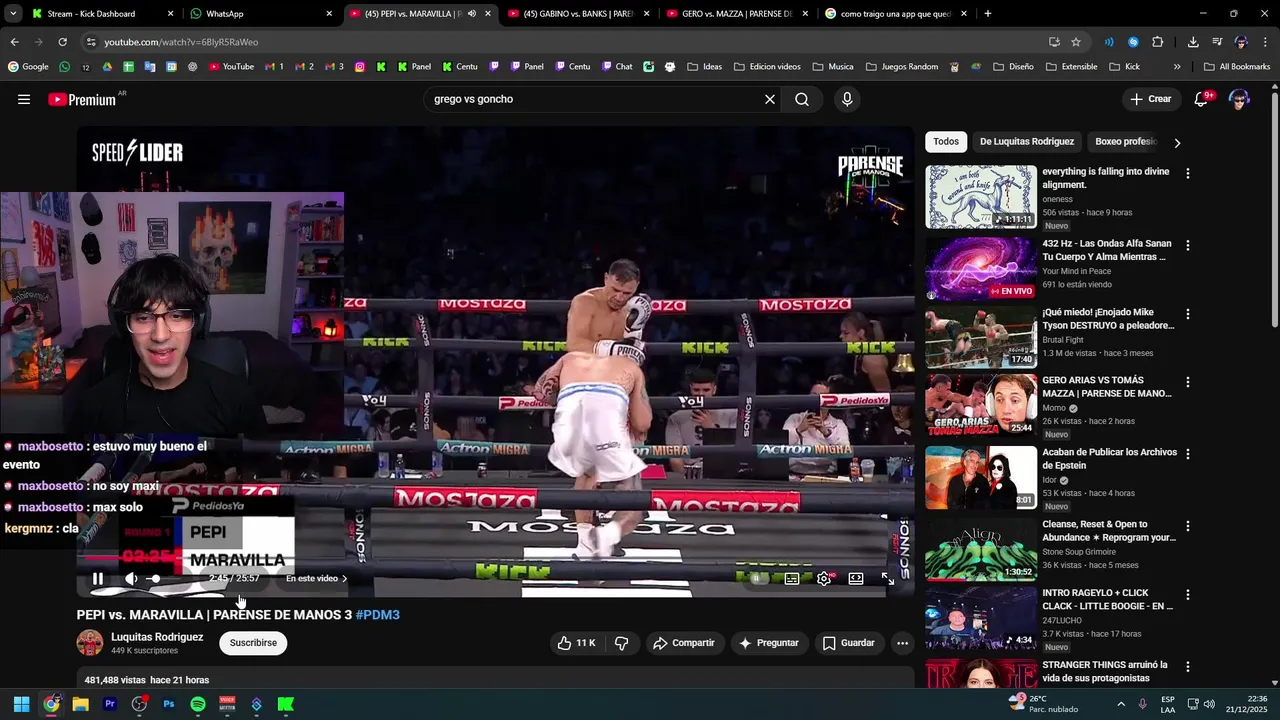Start a voice search with the microphone
The height and width of the screenshot is (720, 1280).
pyautogui.click(x=847, y=99)
